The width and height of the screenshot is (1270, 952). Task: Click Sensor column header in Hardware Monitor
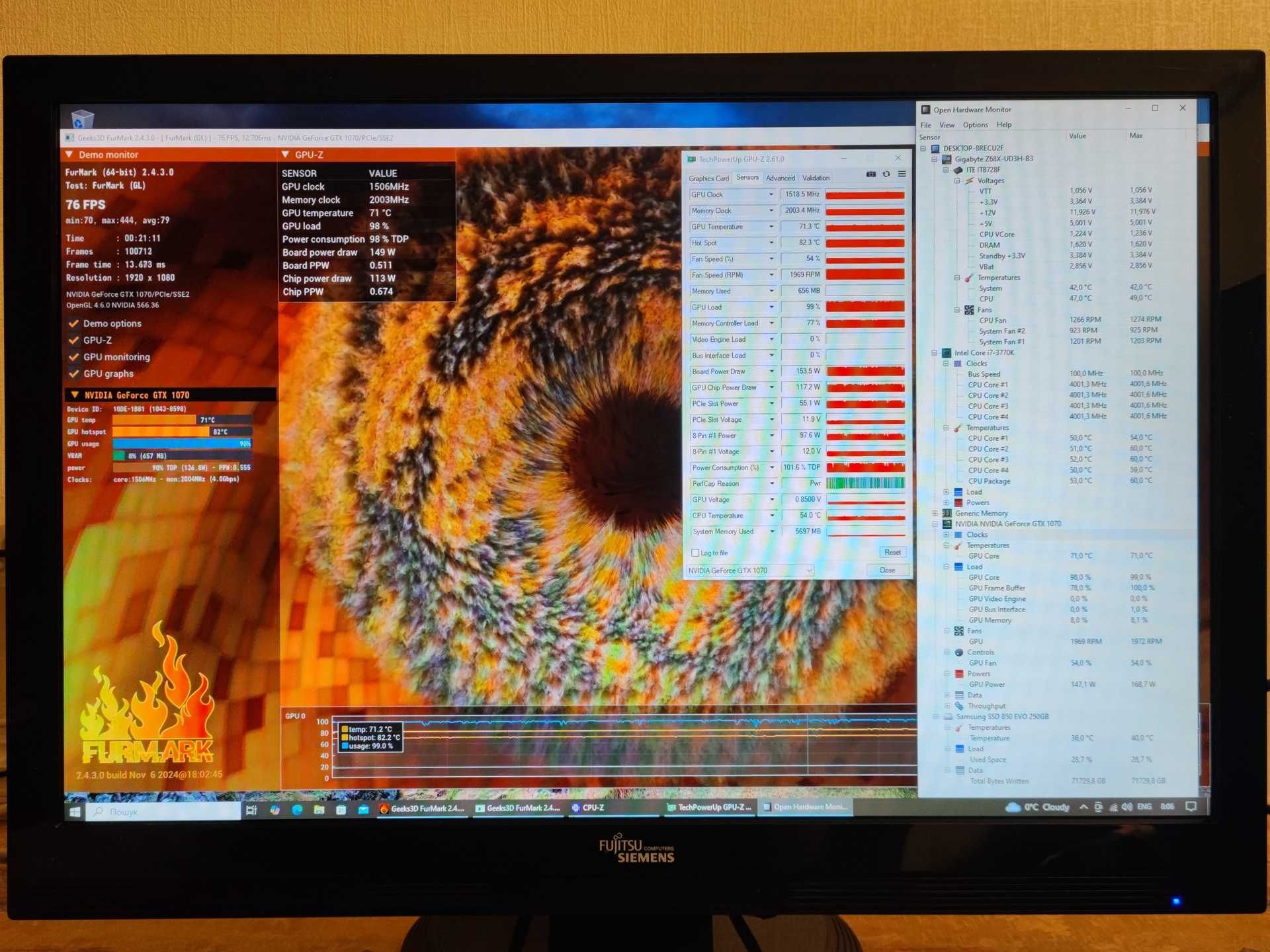(x=929, y=138)
